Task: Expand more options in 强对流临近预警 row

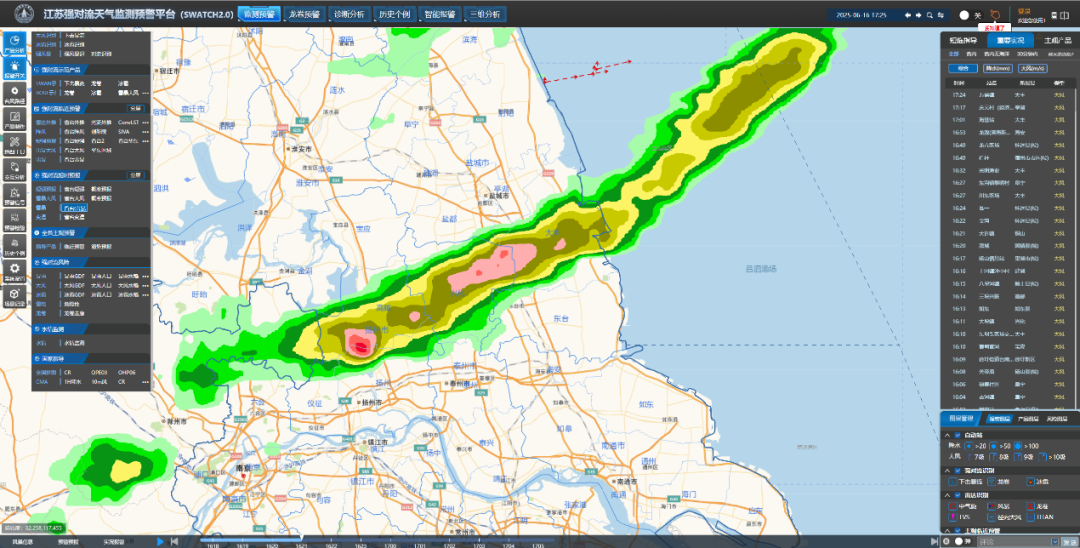Action: [x=146, y=121]
